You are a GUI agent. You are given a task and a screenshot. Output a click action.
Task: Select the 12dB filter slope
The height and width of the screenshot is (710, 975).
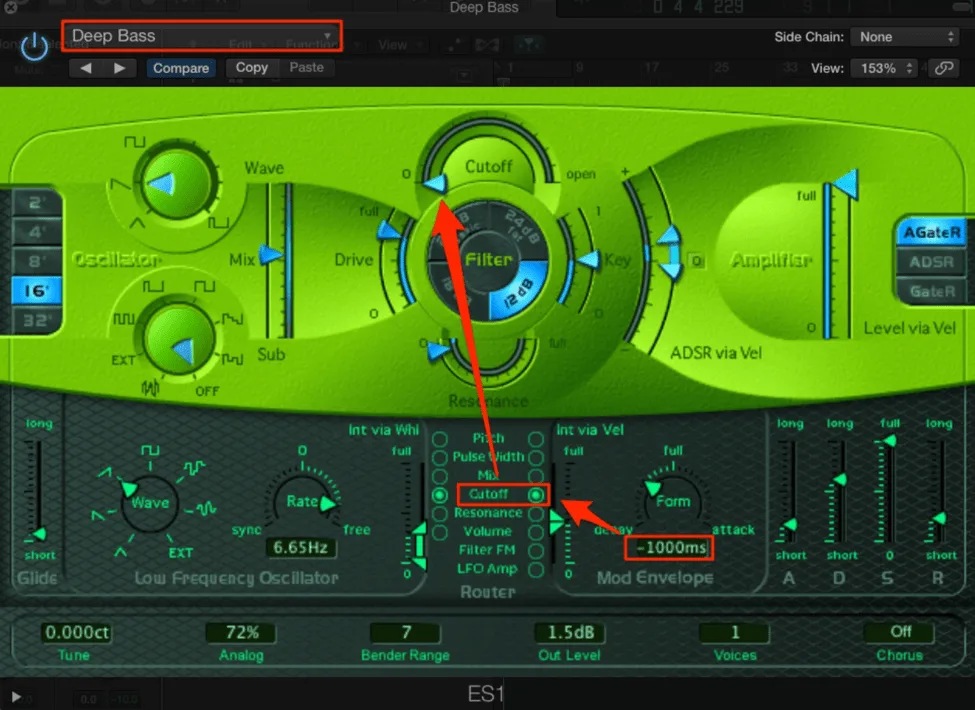pos(518,290)
